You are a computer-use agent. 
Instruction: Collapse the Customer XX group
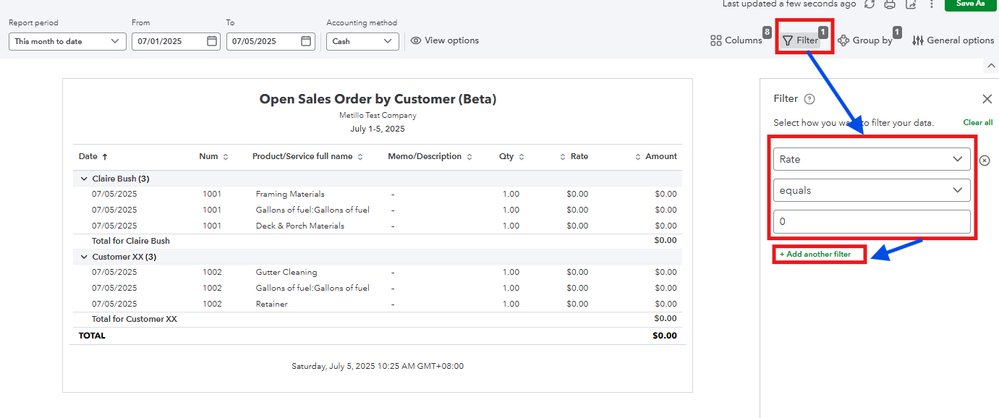pyautogui.click(x=84, y=257)
